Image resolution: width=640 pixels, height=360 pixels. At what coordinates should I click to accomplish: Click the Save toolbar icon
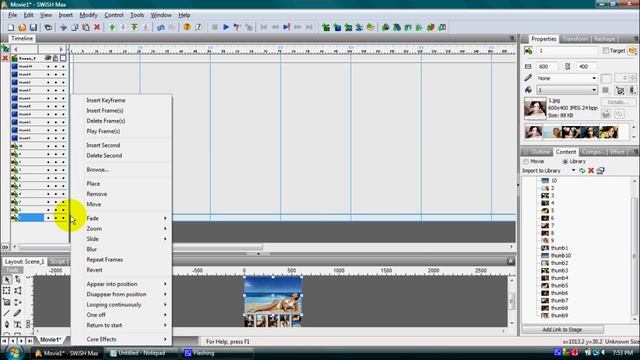click(33, 27)
